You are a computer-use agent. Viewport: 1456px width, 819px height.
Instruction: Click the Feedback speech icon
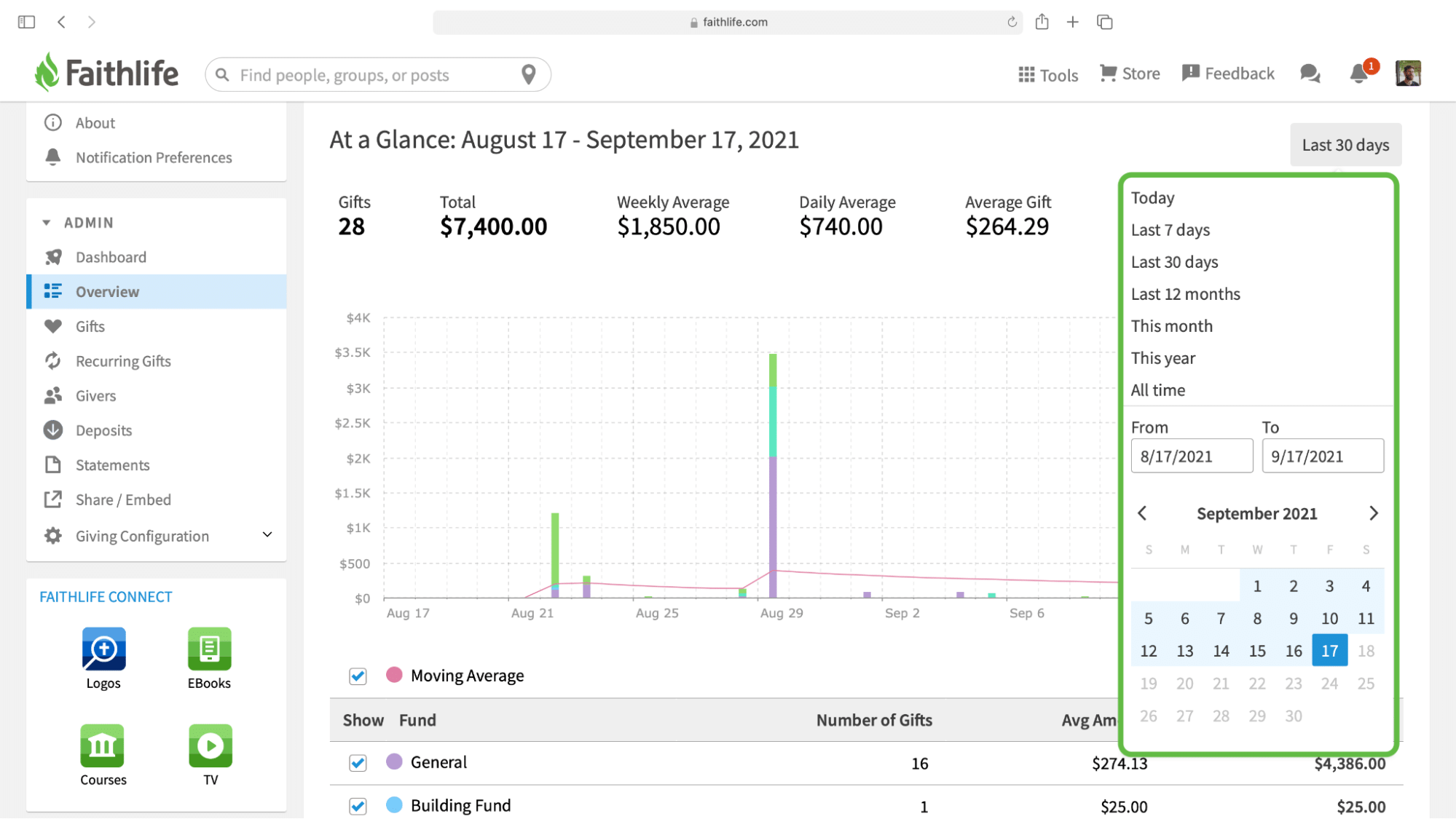(1190, 74)
